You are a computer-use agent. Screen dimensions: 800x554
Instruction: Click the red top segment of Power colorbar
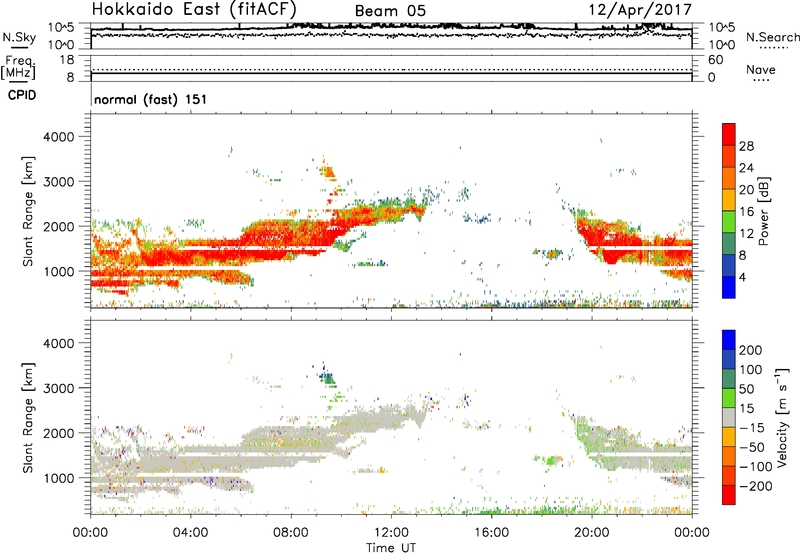click(x=729, y=134)
